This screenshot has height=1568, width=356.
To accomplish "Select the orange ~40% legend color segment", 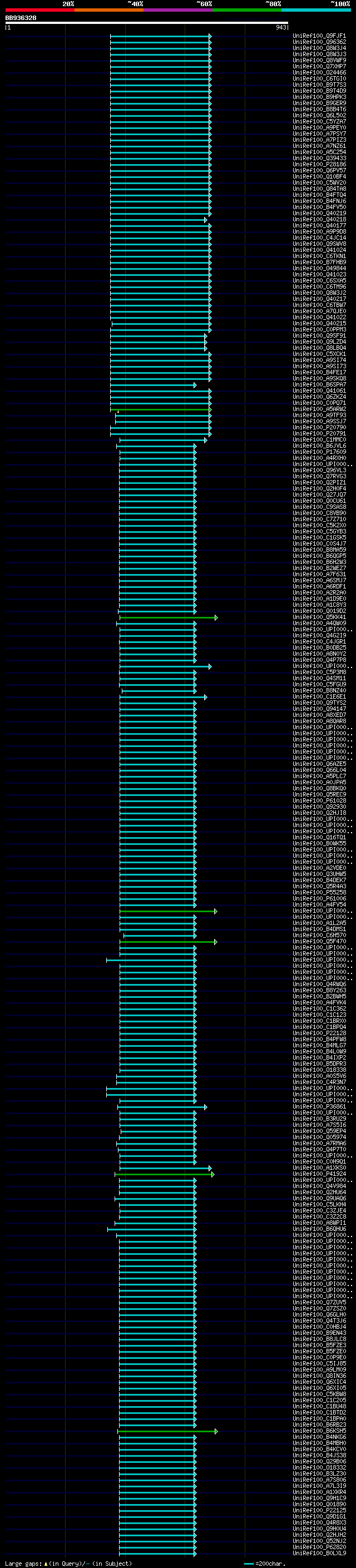I will click(109, 10).
